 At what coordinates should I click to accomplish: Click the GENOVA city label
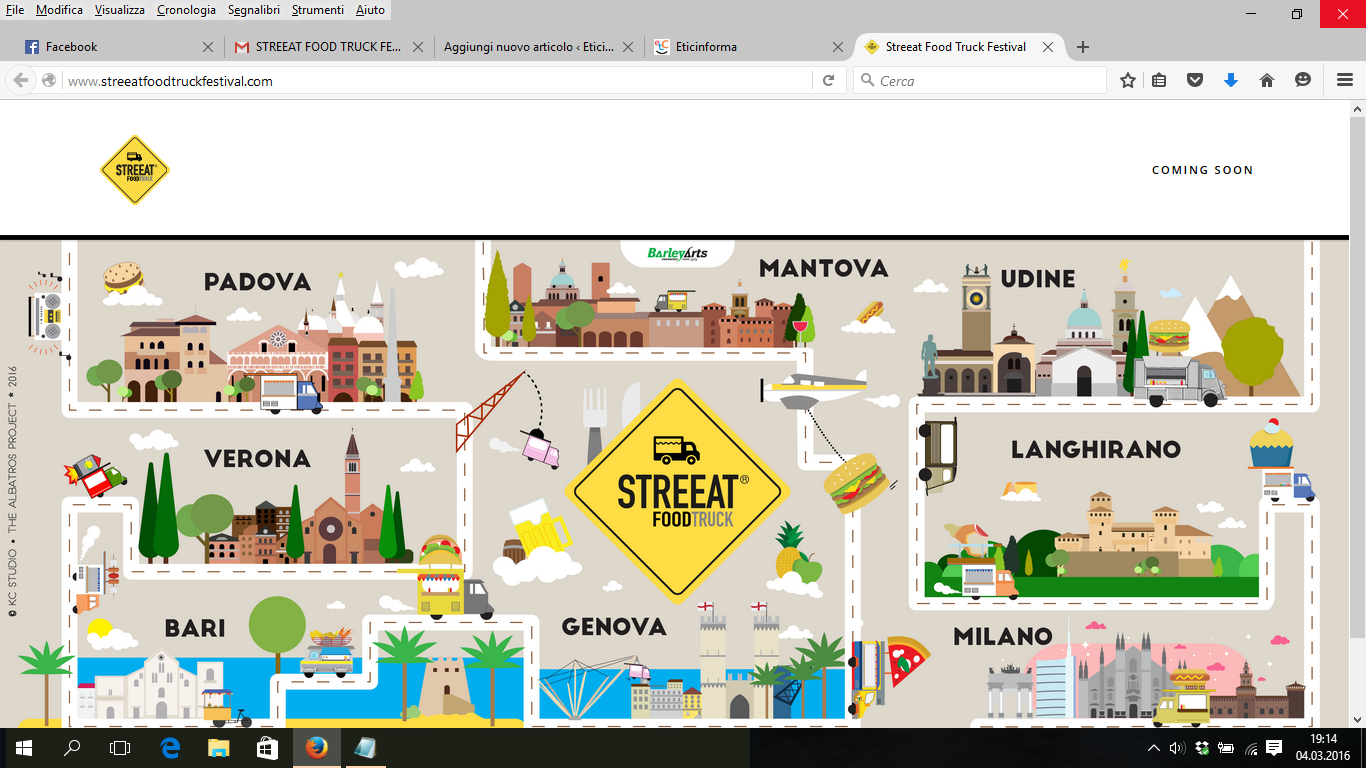[614, 627]
